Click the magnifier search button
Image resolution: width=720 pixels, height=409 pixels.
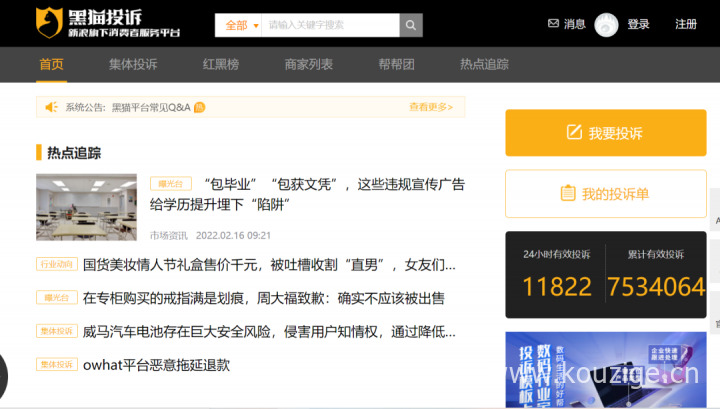411,25
